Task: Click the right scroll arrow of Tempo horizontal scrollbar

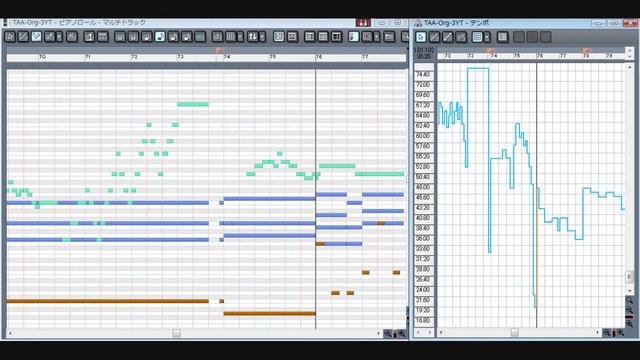Action: pyautogui.click(x=597, y=333)
